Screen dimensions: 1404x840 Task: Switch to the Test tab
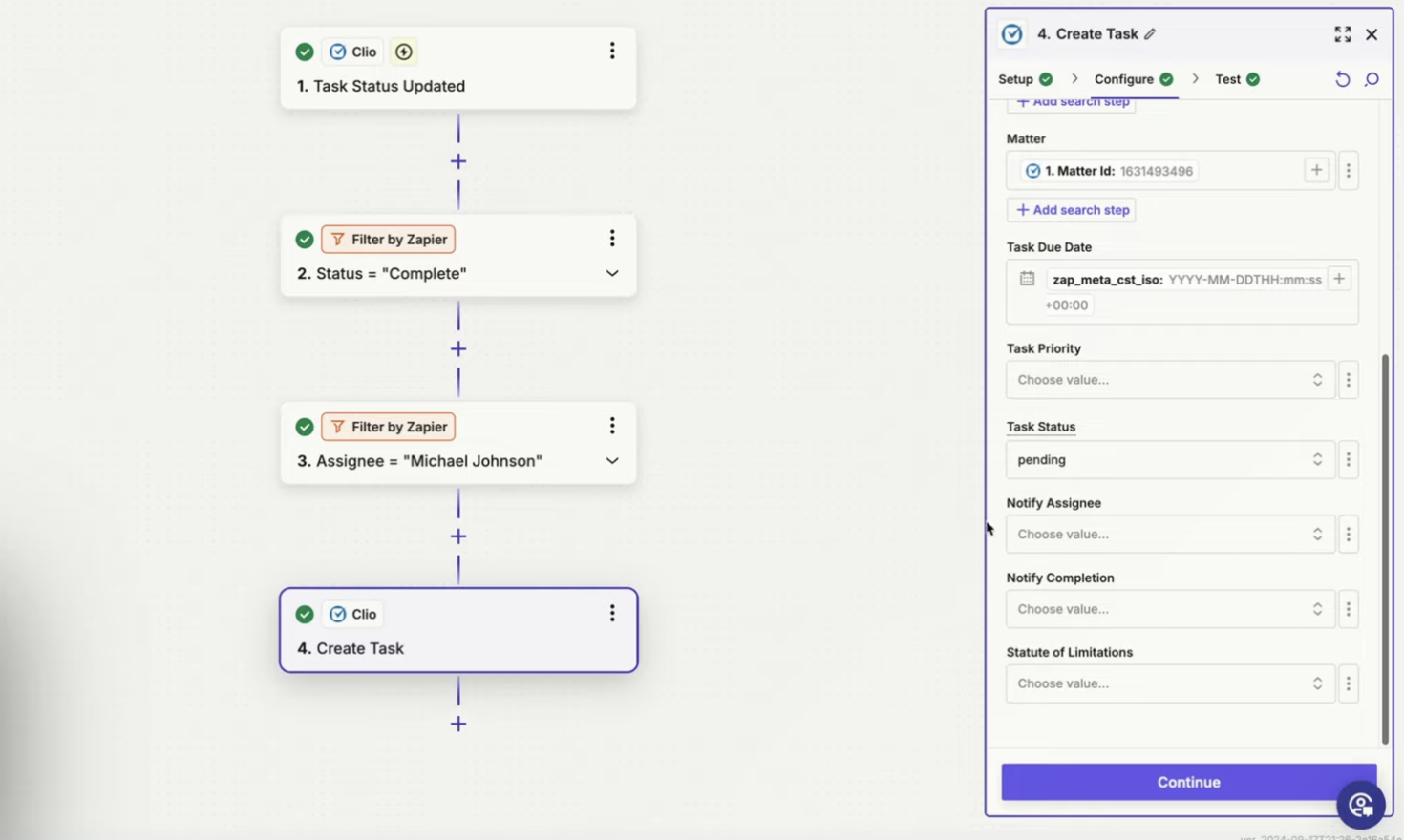[x=1228, y=79]
